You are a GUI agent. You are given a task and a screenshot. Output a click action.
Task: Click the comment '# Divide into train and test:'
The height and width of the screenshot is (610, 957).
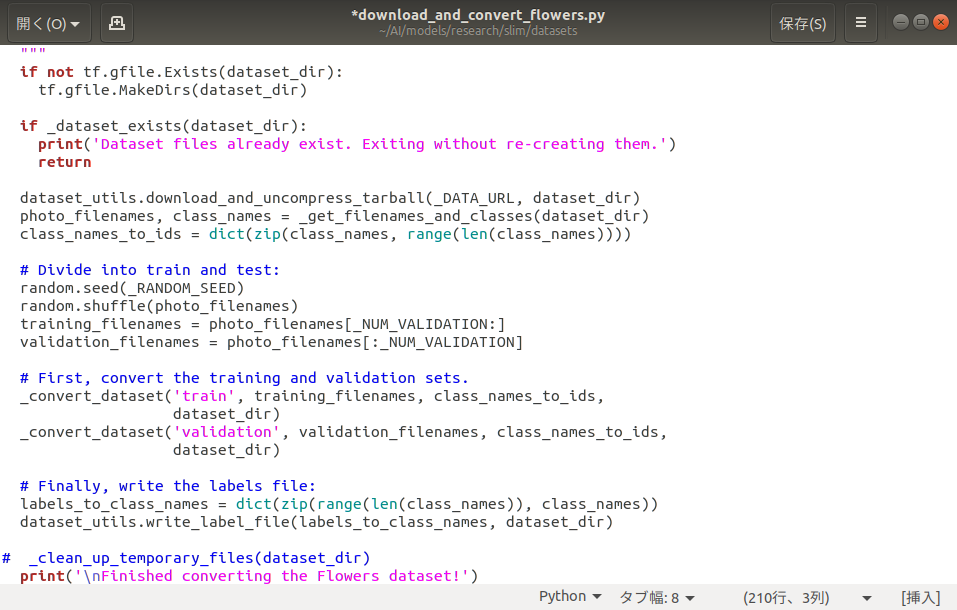[150, 270]
